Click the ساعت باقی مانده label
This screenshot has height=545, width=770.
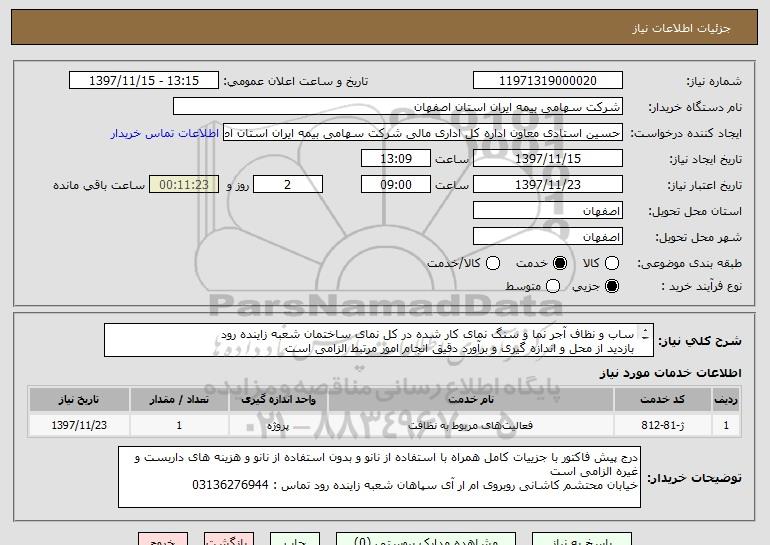99,185
